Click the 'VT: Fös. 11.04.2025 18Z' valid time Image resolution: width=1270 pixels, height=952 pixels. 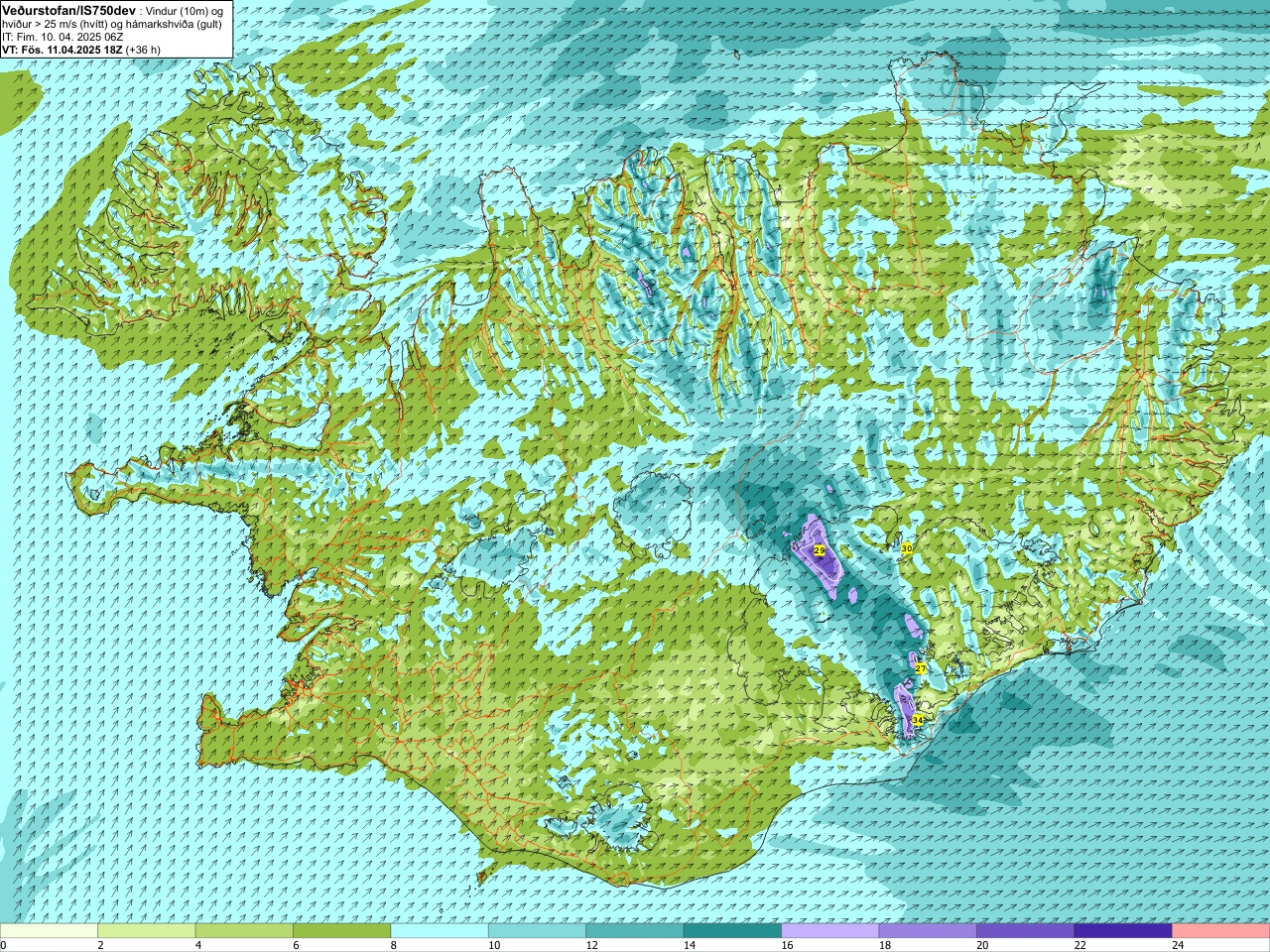(63, 49)
